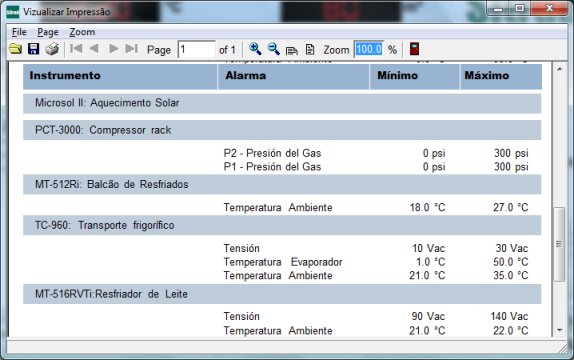Click the Mínimo column header
Screen dimensions: 574x360
coord(415,76)
